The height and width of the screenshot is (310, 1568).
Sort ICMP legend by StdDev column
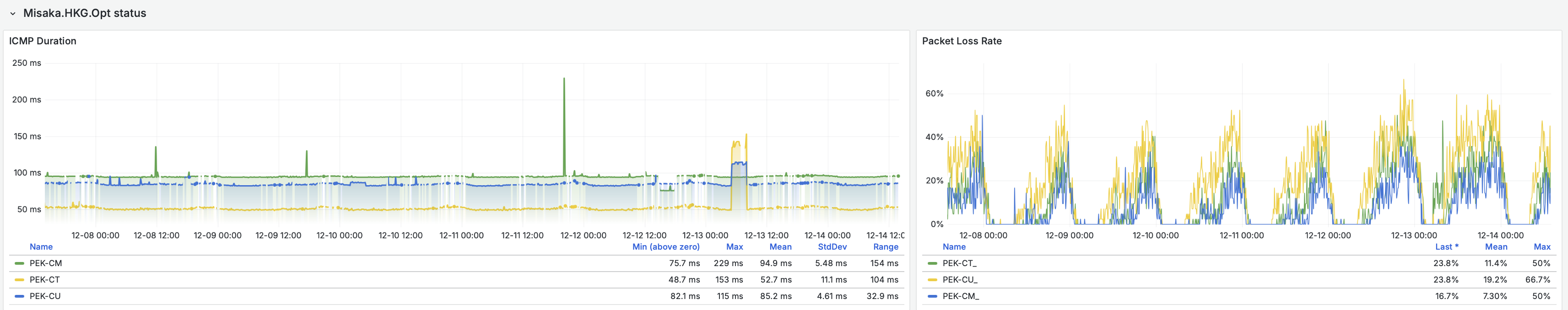[832, 247]
